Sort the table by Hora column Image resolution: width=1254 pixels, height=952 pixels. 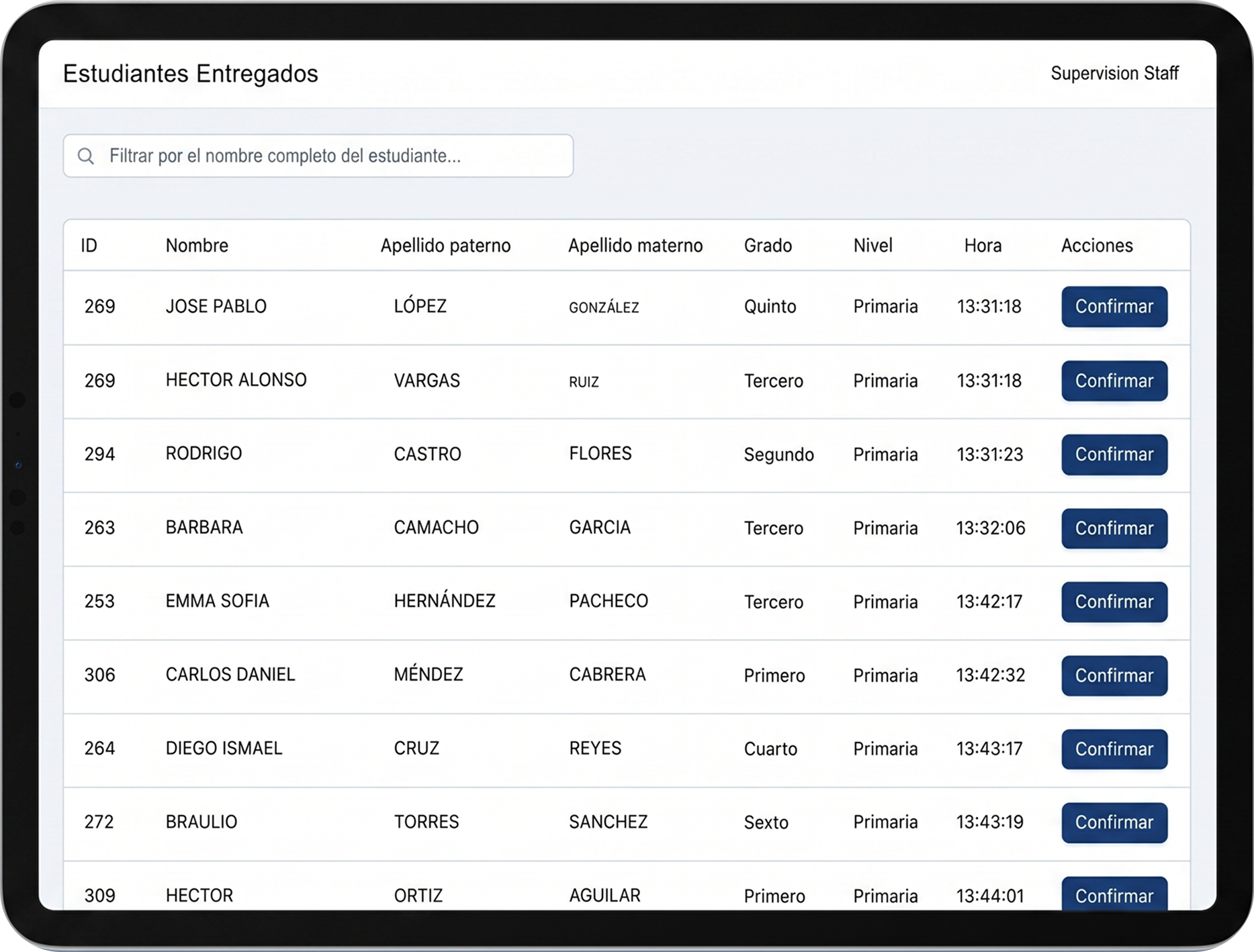[x=983, y=245]
